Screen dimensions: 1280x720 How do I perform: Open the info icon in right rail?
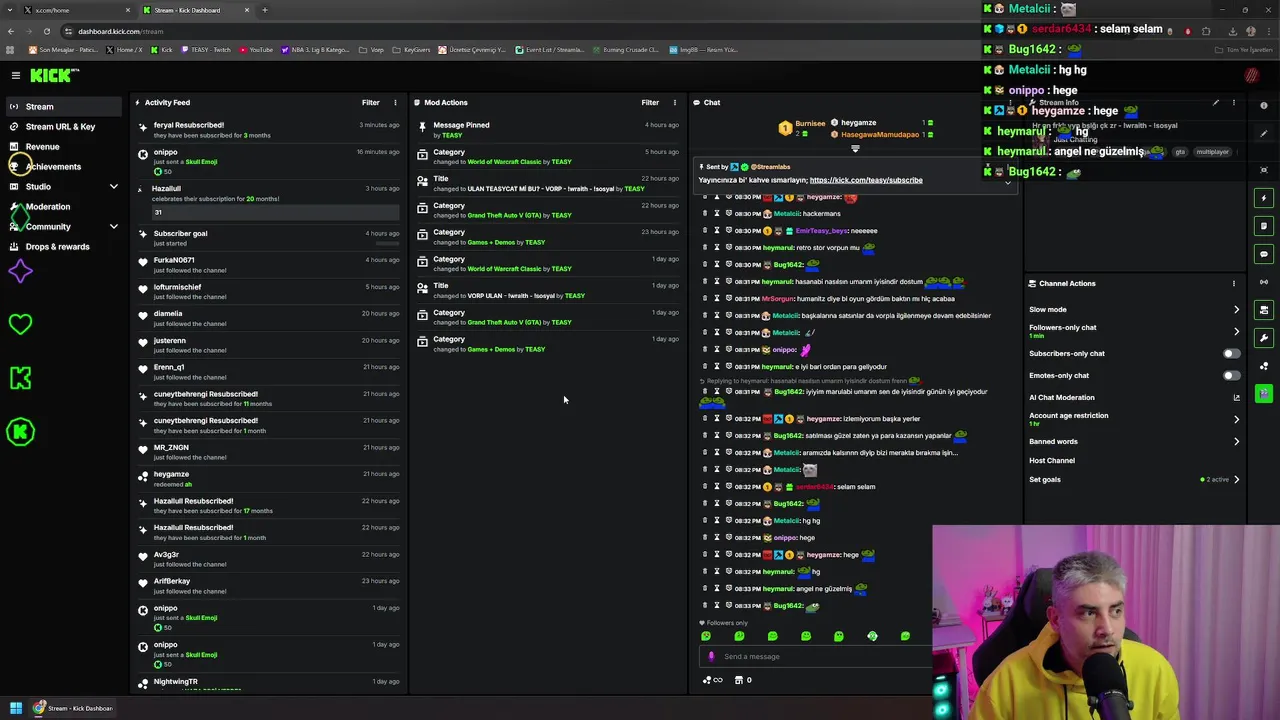[1264, 105]
